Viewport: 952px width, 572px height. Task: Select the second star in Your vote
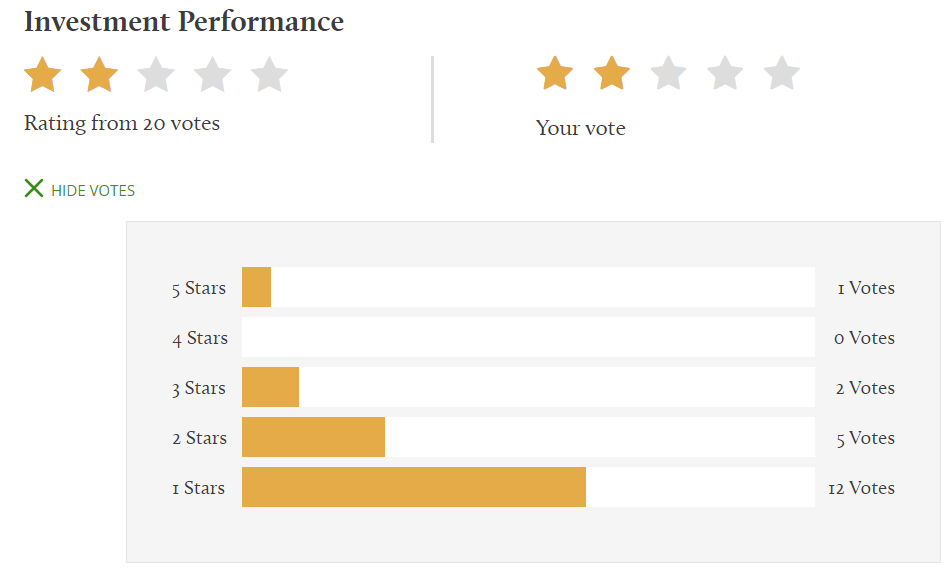pos(611,73)
